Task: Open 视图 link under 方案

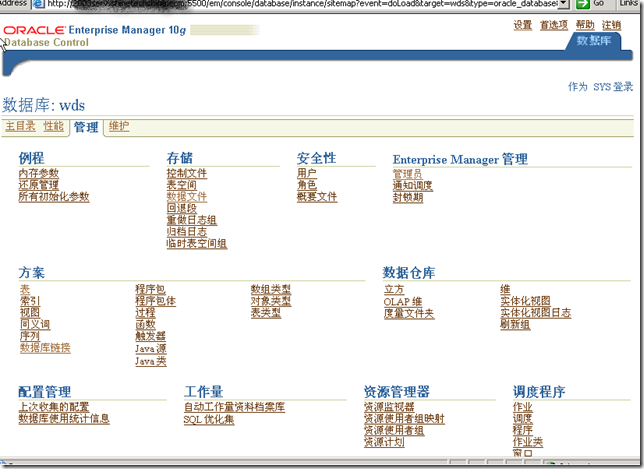Action: tap(30, 313)
